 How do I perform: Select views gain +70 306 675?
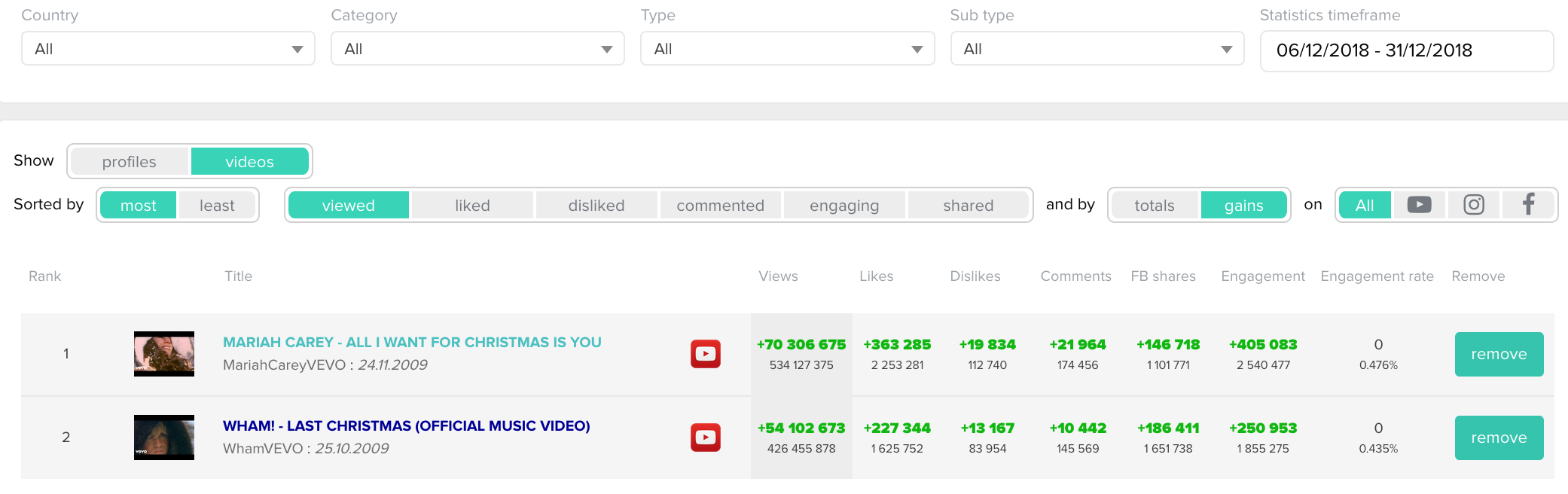click(801, 345)
